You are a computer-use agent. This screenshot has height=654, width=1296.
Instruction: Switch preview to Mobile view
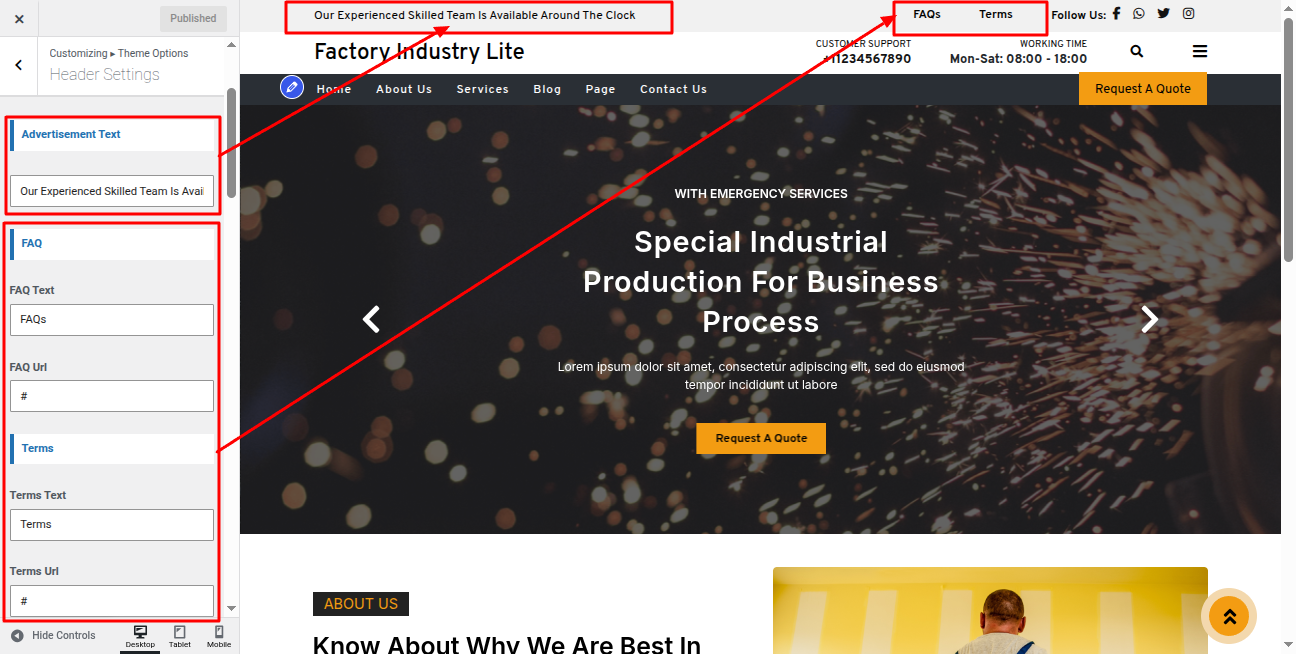[219, 637]
